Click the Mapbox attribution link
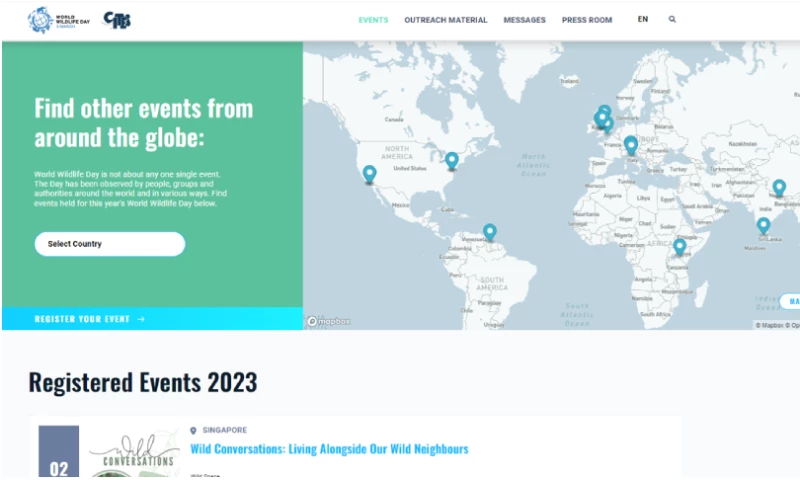This screenshot has width=800, height=480. pos(769,325)
